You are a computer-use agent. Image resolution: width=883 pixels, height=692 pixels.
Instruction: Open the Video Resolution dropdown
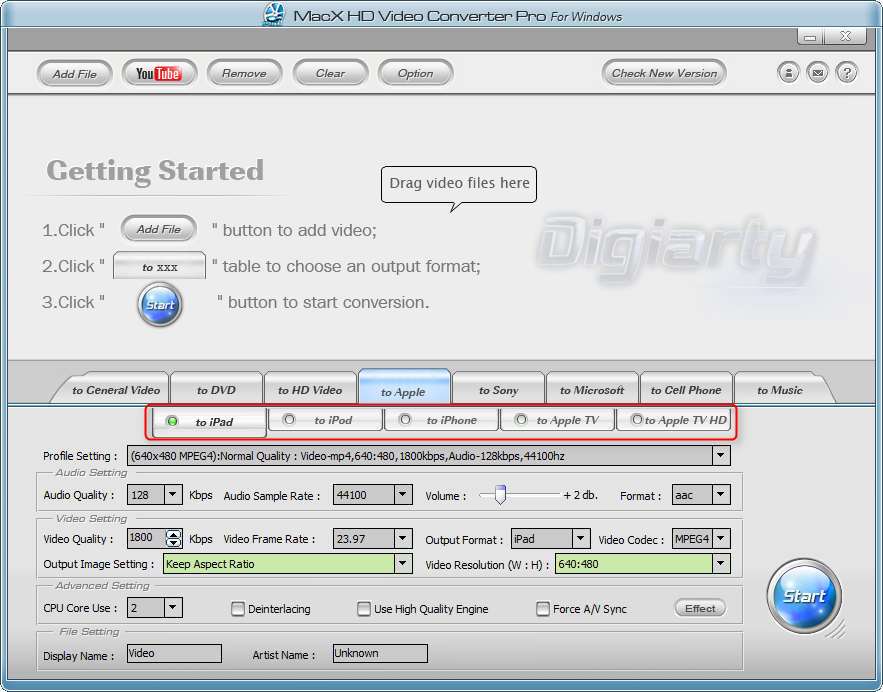coord(721,564)
